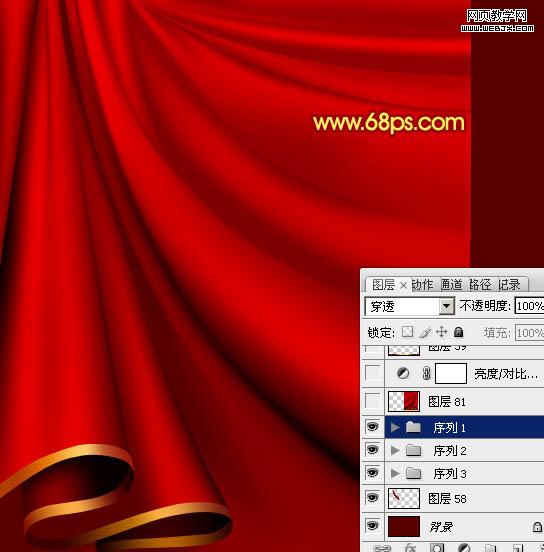Expand the 序列 3 group

[x=395, y=473]
